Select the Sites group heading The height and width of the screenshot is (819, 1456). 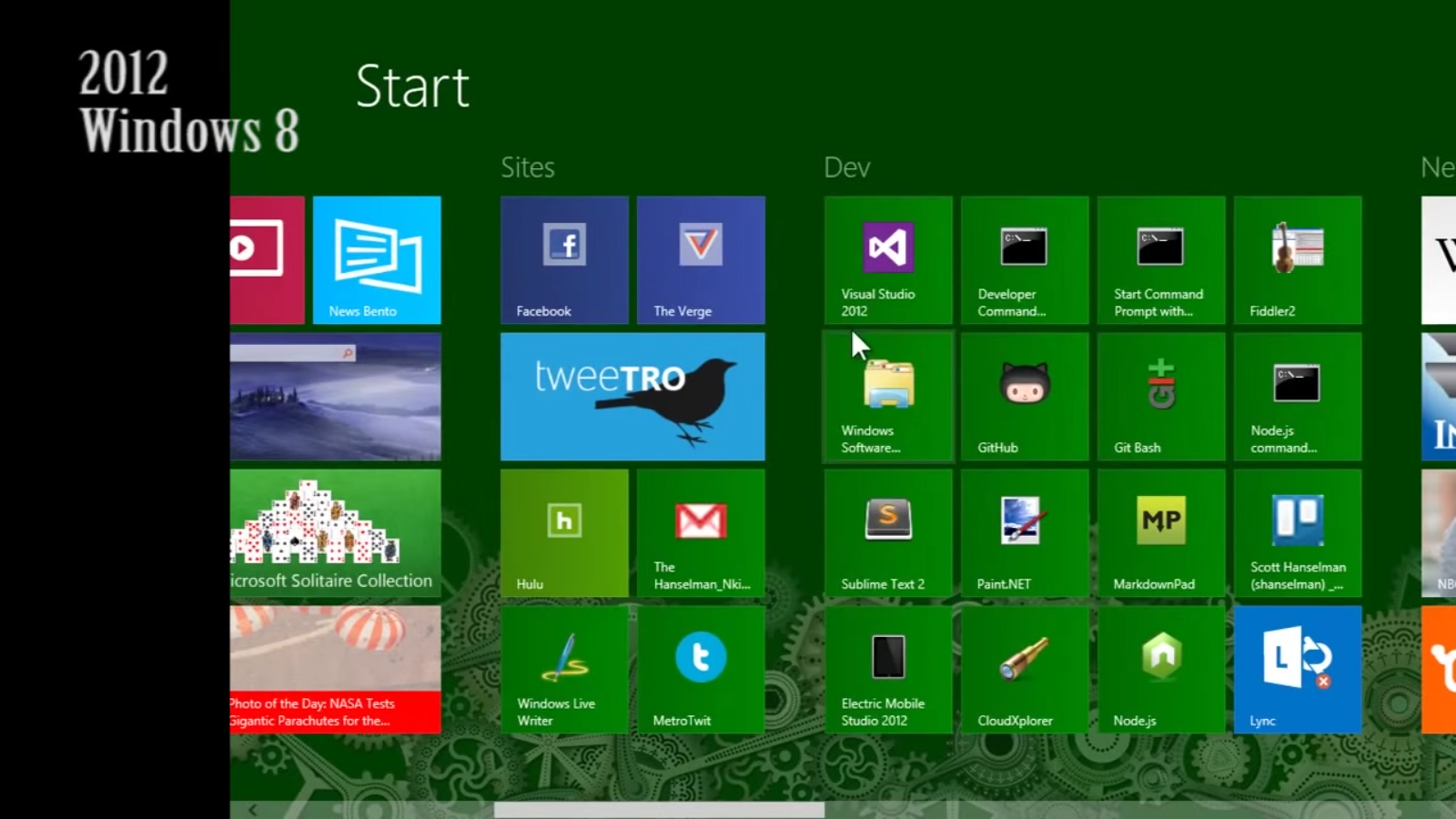tap(528, 167)
